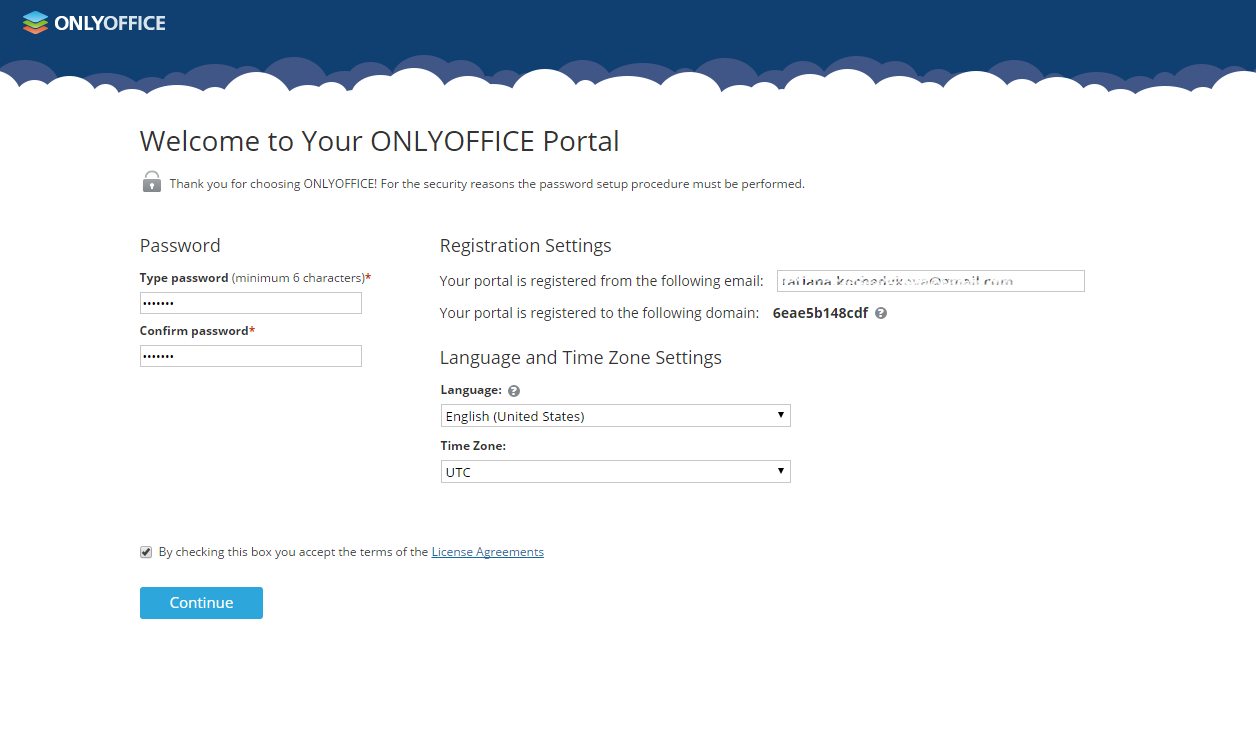Focus the Confirm password field
Viewport: 1256px width, 738px height.
click(251, 356)
